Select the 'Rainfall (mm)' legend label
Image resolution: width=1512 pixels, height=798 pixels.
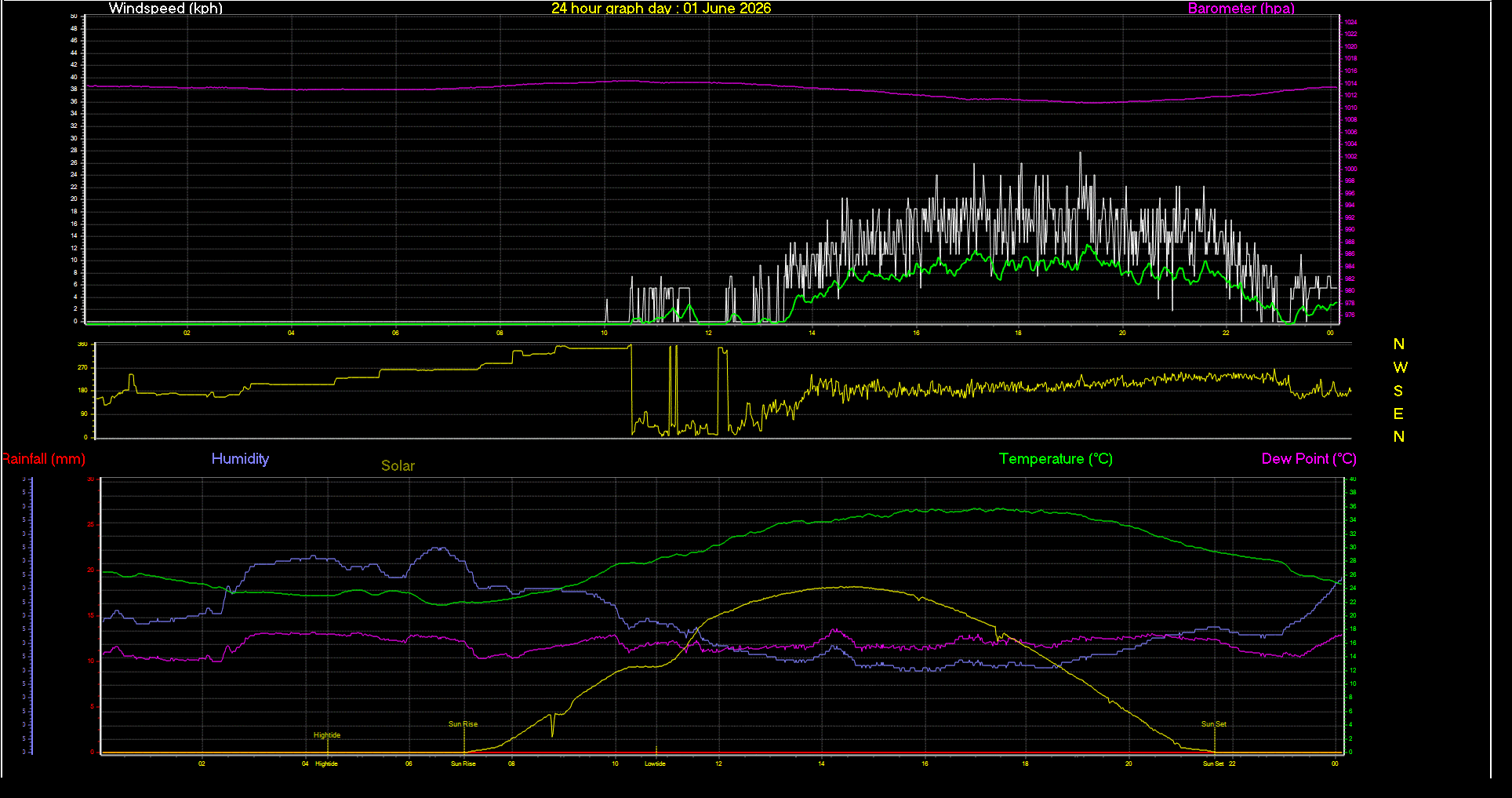click(43, 459)
